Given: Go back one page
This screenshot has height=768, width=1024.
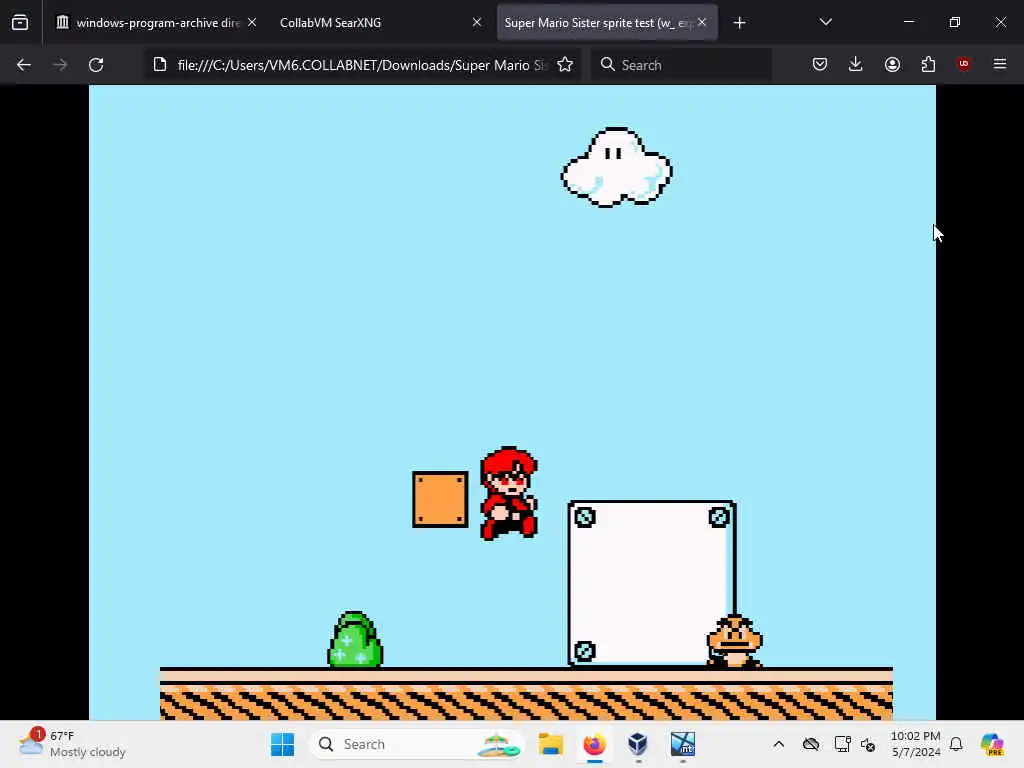Looking at the screenshot, I should 24,65.
